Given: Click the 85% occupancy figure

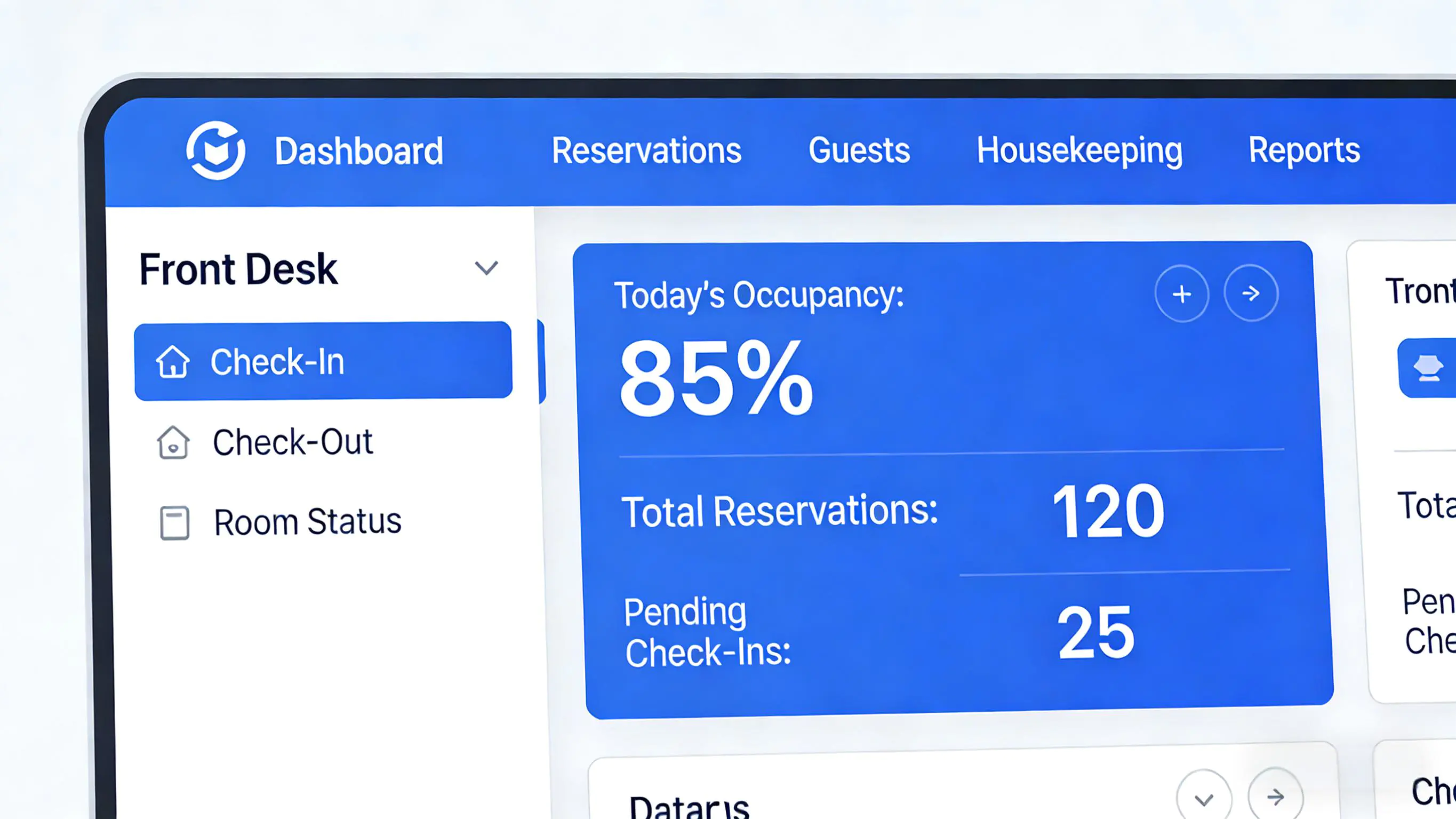Looking at the screenshot, I should (x=716, y=378).
